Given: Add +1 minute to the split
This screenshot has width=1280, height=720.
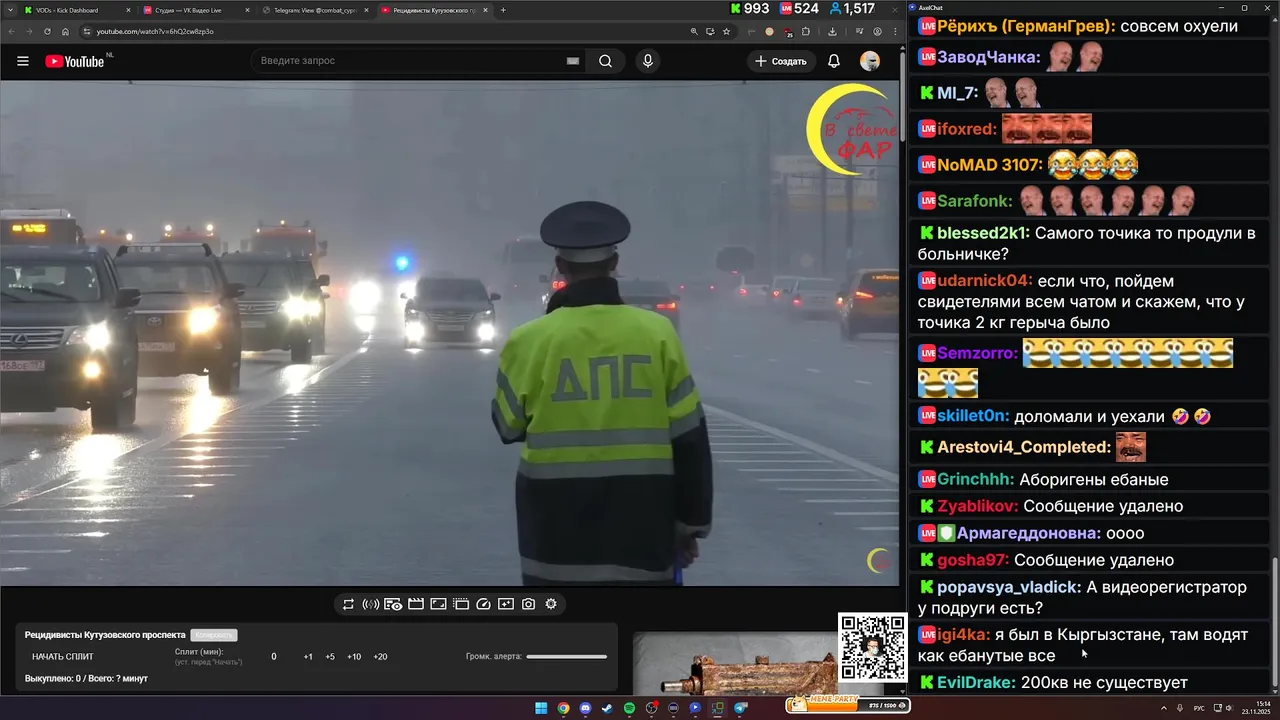Looking at the screenshot, I should 308,657.
